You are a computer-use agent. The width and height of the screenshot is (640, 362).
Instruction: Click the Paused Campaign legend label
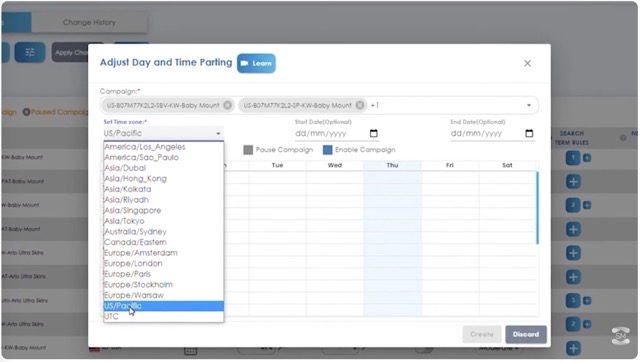[x=60, y=112]
